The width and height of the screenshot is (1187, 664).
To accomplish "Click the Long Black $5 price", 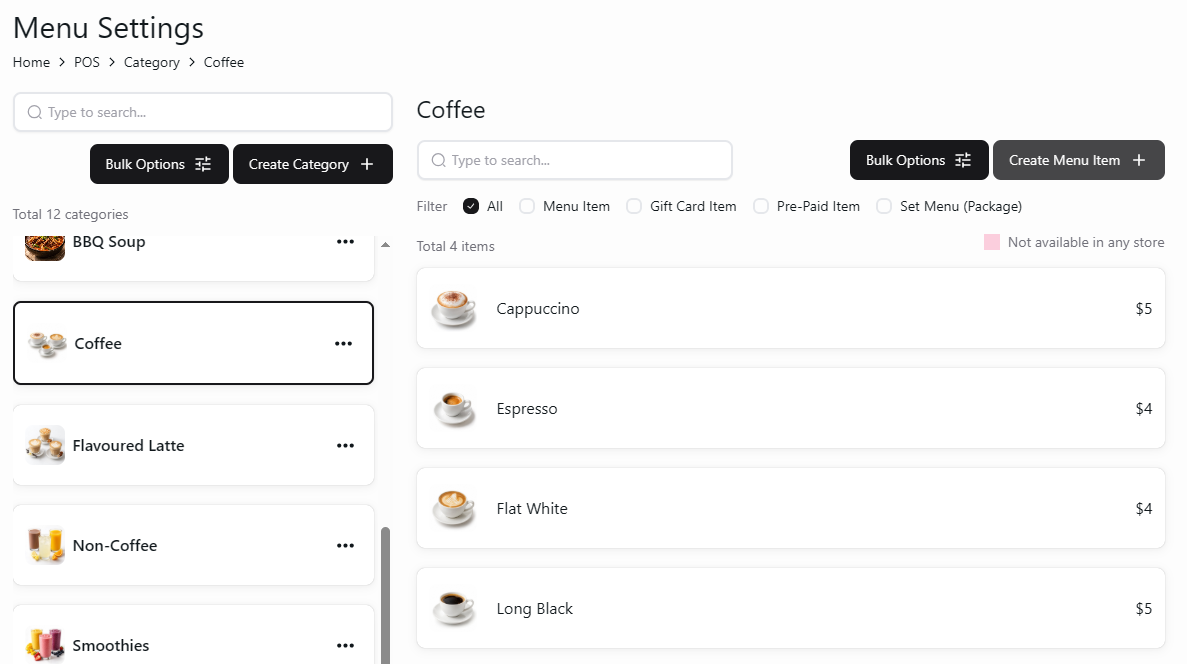I will pos(1144,608).
